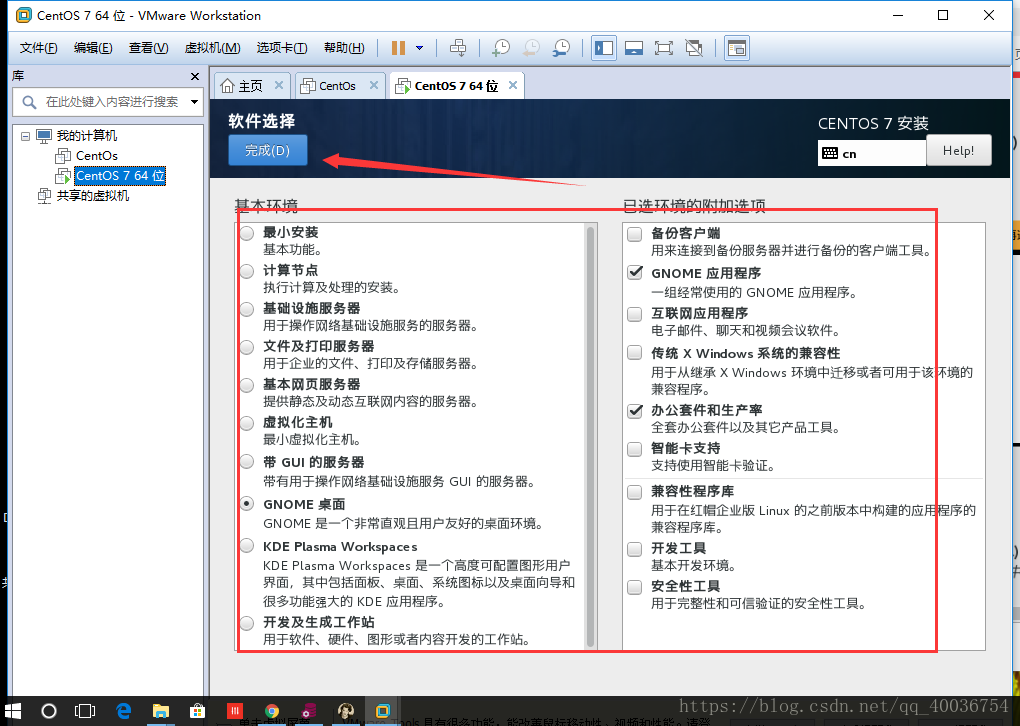The height and width of the screenshot is (726, 1020).
Task: Click the base environment list scrollbar
Action: pyautogui.click(x=591, y=436)
